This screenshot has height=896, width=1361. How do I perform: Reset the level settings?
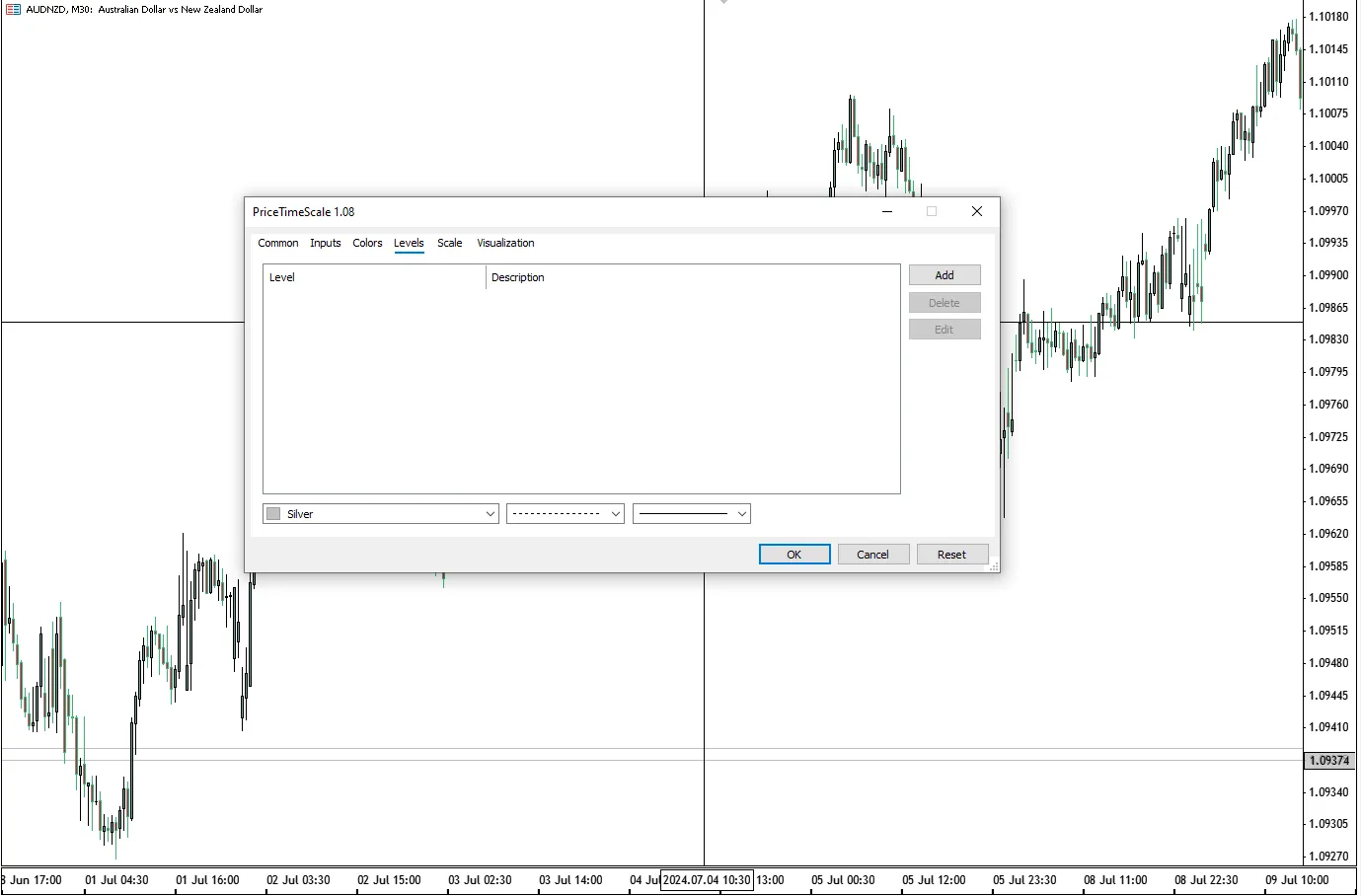pyautogui.click(x=952, y=555)
